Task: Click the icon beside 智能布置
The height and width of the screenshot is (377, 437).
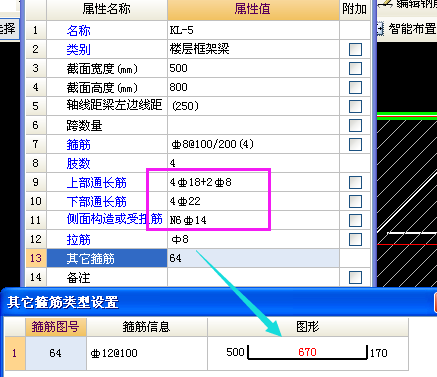Action: (x=380, y=29)
